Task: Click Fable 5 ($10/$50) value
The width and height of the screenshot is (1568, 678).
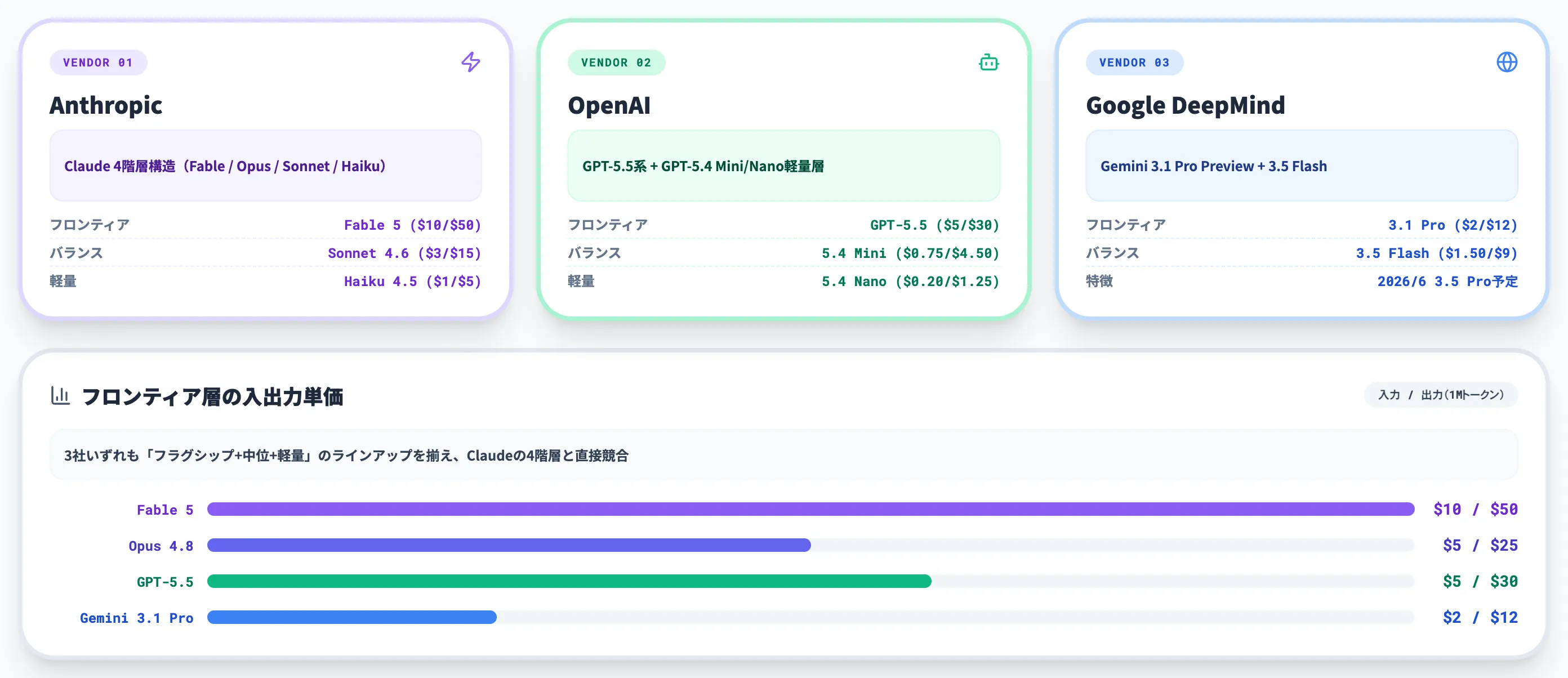Action: coord(413,225)
